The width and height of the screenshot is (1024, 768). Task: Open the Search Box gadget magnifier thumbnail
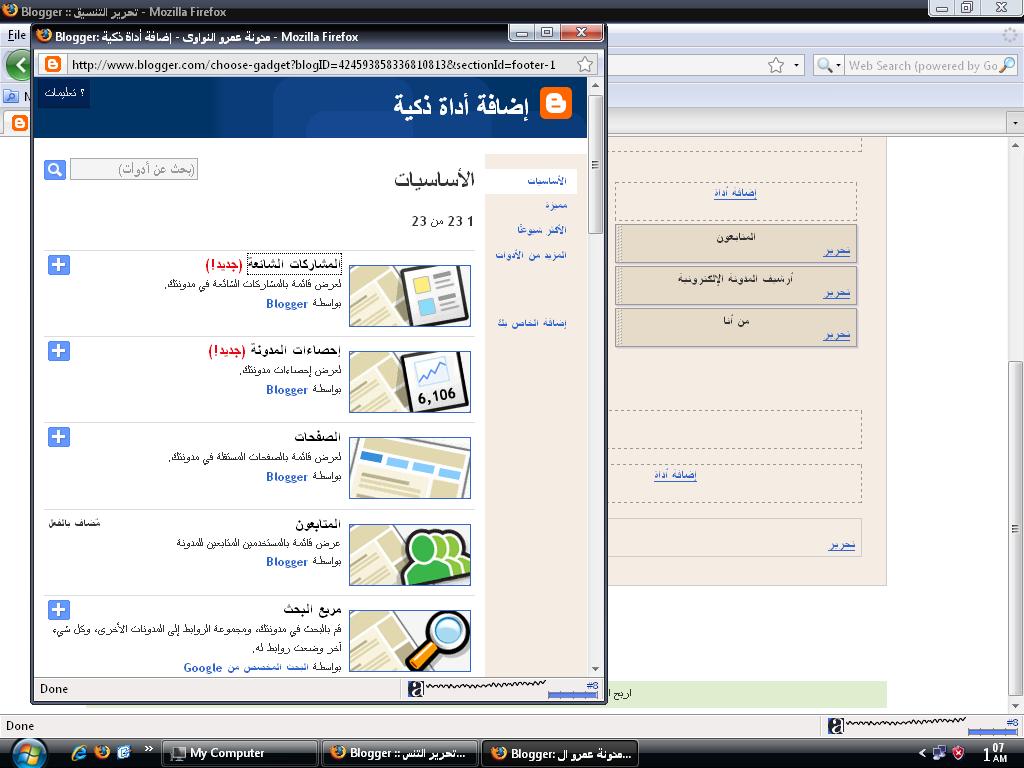[410, 641]
